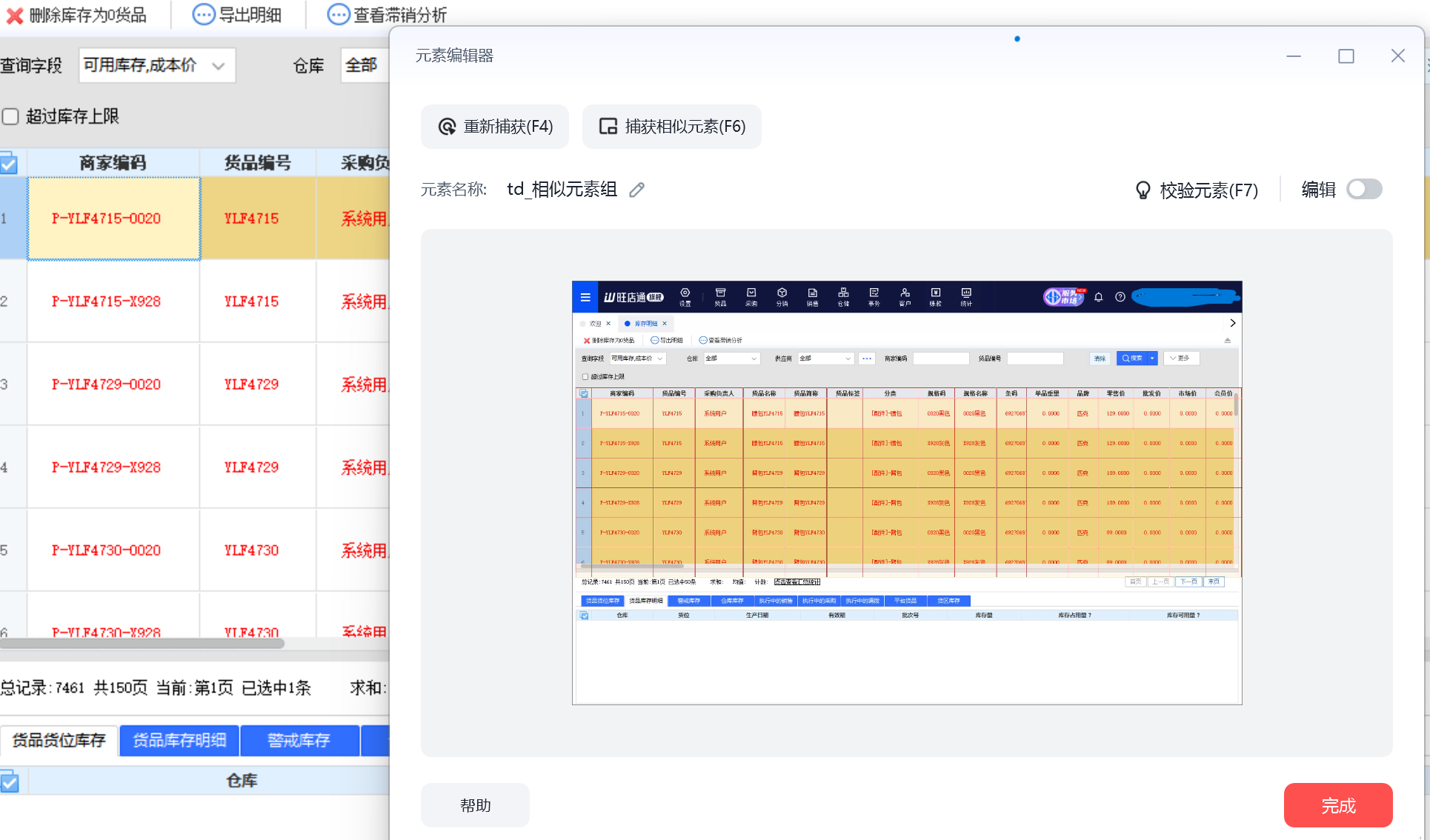Screen dimensions: 1430x840
Task: Toggle the warehouse table header checkbox
Action: point(9,781)
